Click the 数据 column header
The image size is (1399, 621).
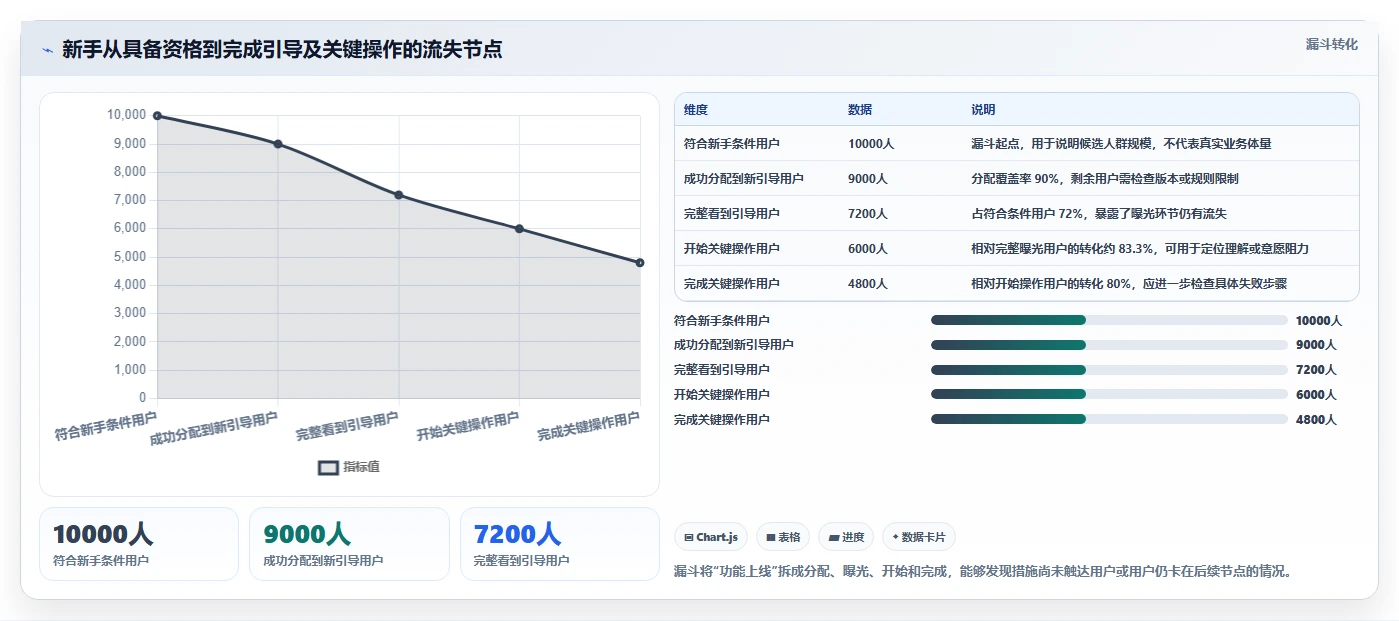coord(860,110)
